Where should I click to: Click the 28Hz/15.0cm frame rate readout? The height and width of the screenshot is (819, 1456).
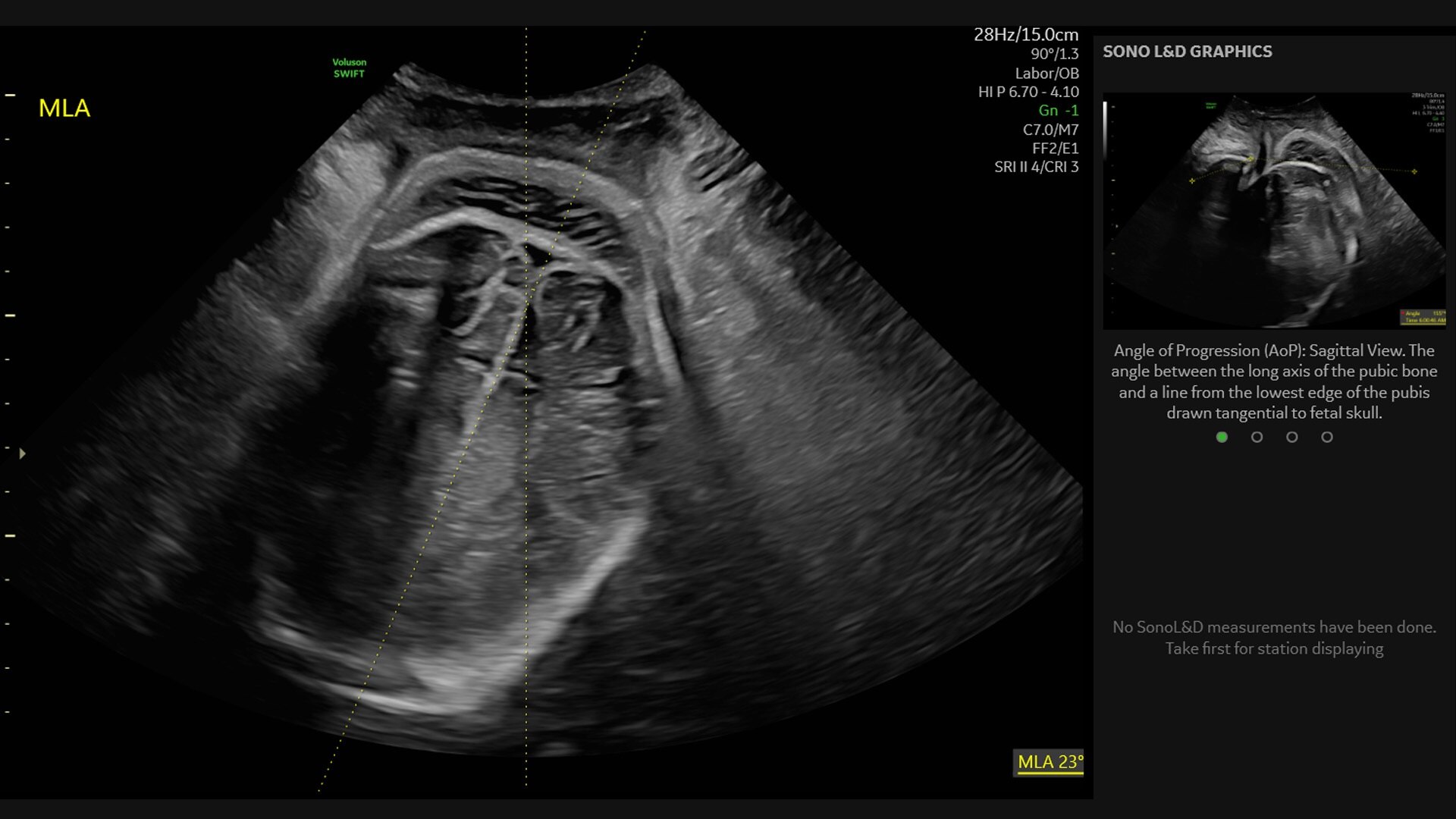click(1025, 35)
